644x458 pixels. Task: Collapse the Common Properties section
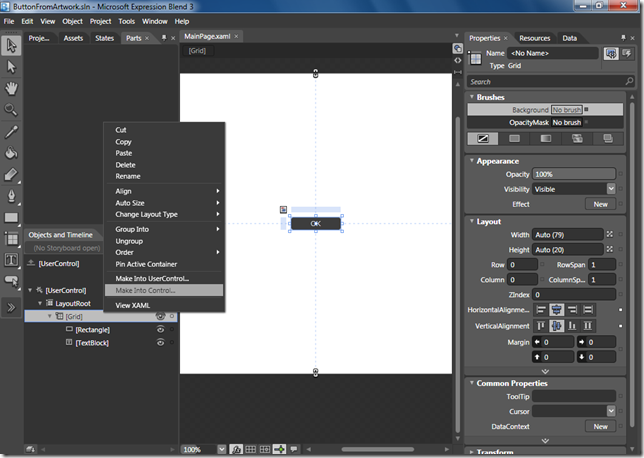click(x=472, y=382)
